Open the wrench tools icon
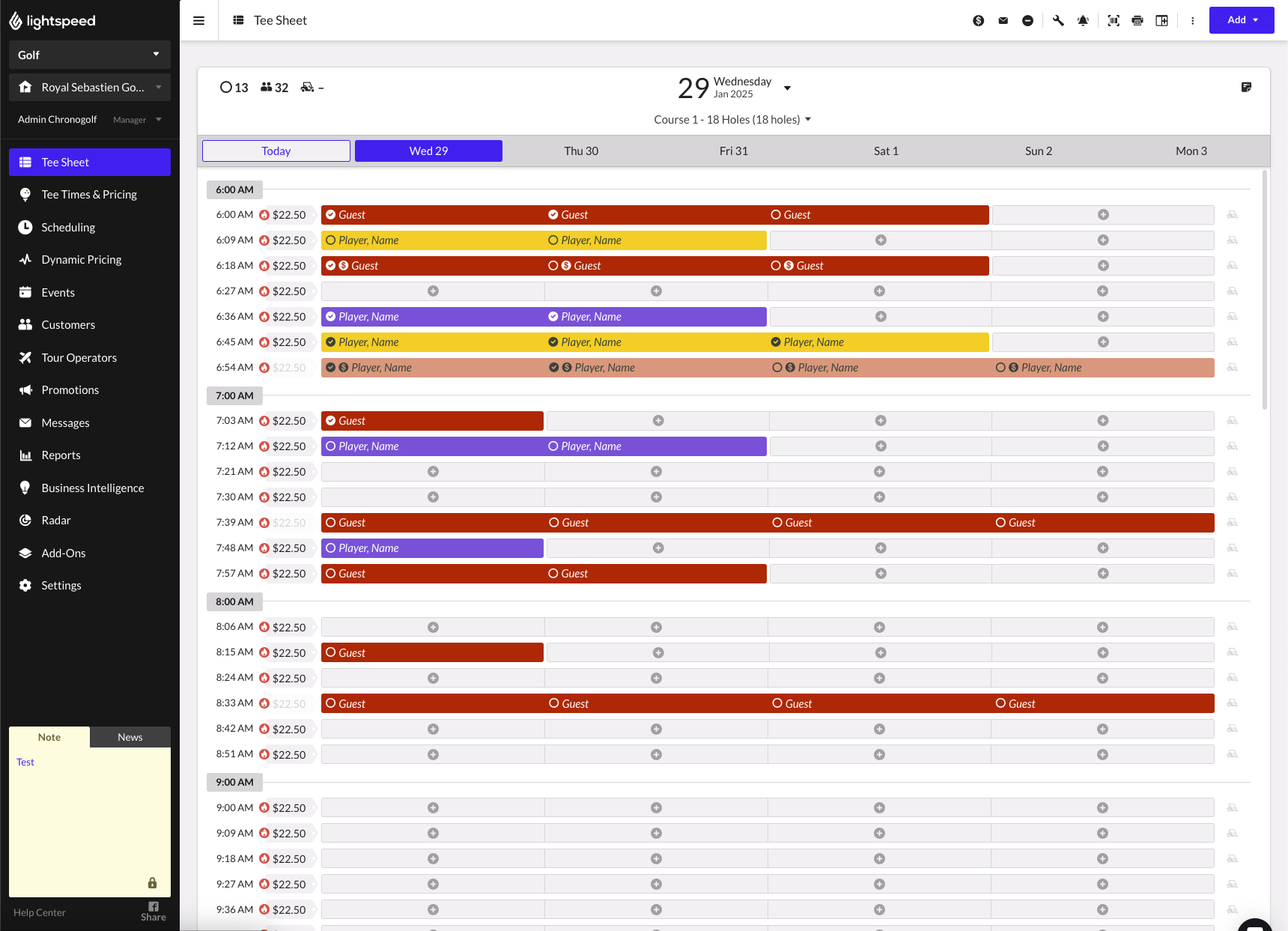 tap(1058, 21)
